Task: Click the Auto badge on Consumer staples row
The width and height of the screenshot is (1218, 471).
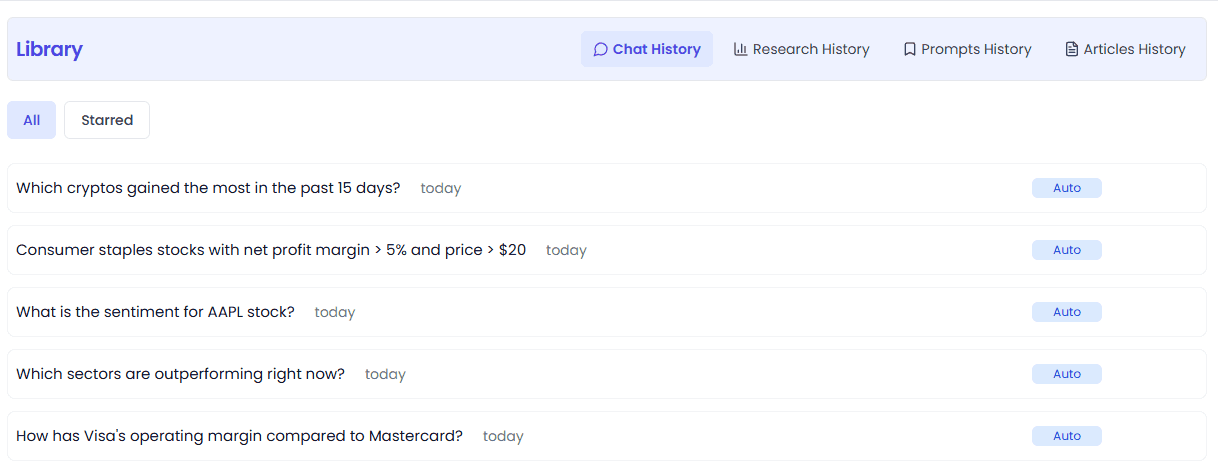Action: point(1067,250)
